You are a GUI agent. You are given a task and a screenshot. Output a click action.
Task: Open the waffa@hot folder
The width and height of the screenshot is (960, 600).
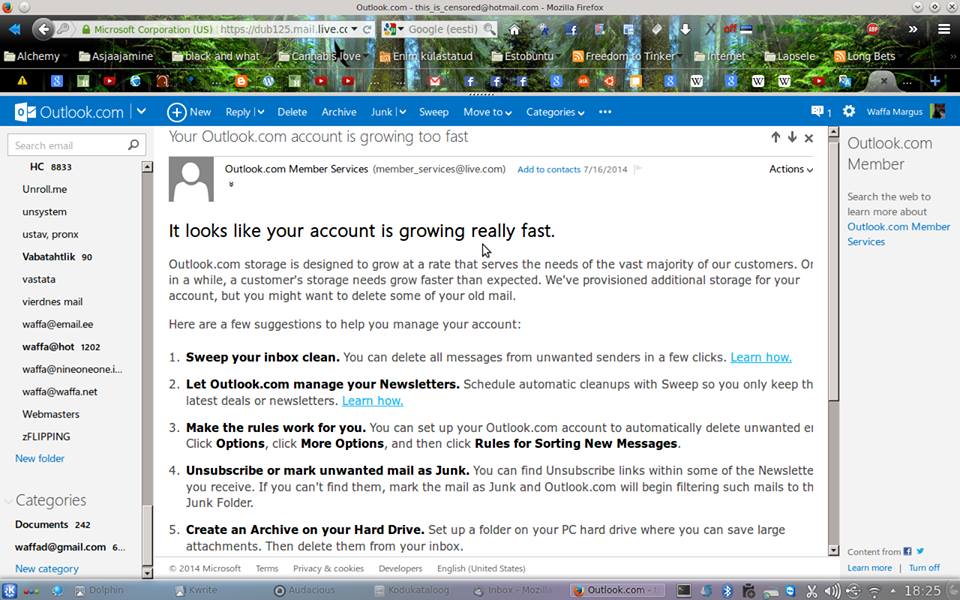coord(61,347)
